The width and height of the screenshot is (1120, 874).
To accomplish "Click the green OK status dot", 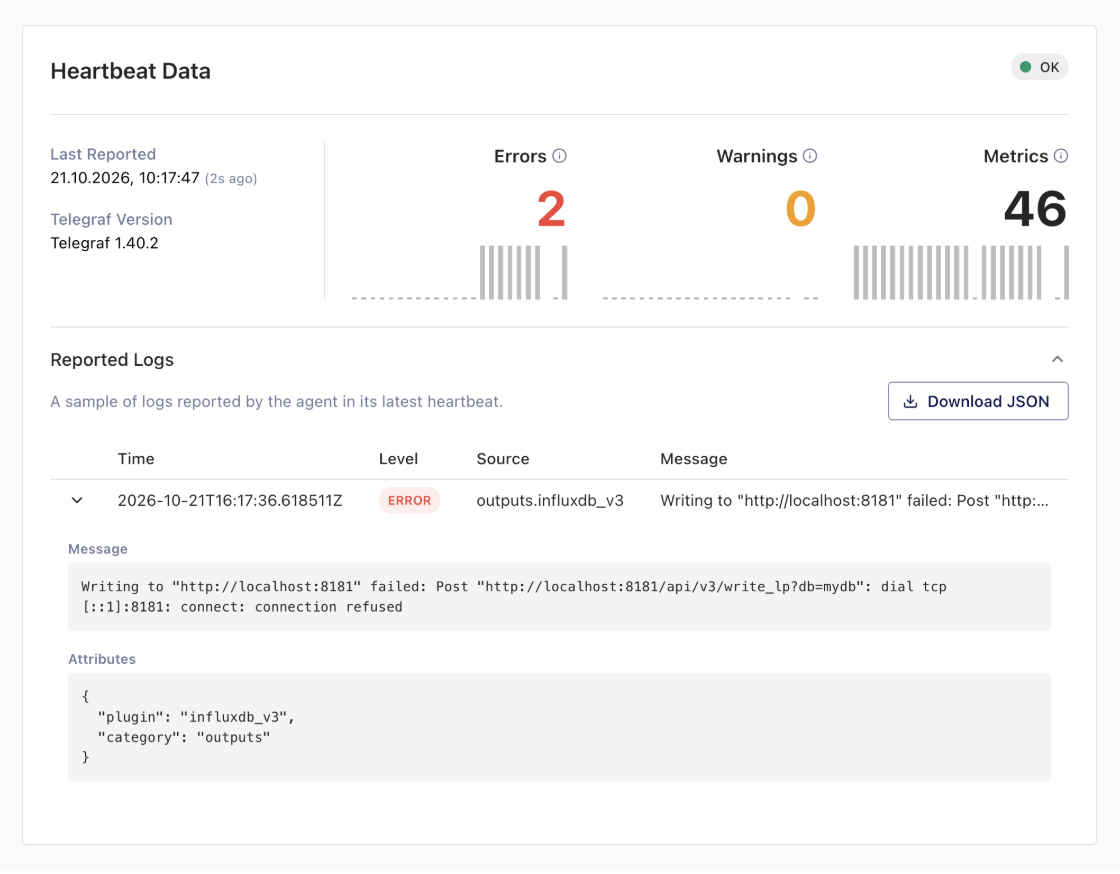I will coord(1025,67).
